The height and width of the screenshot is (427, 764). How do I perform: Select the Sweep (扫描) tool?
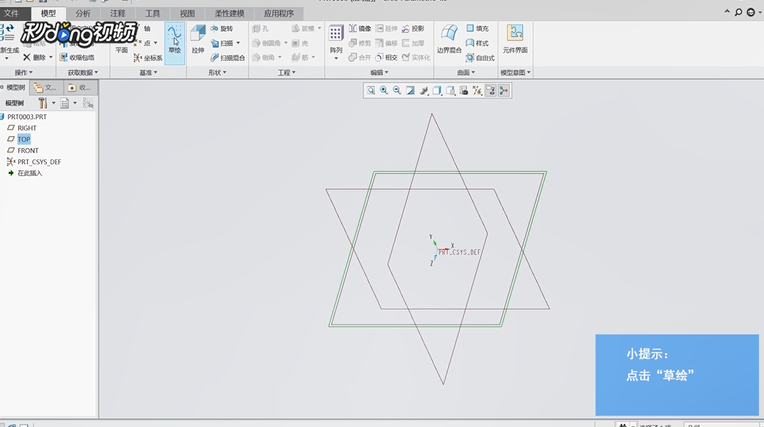click(222, 43)
